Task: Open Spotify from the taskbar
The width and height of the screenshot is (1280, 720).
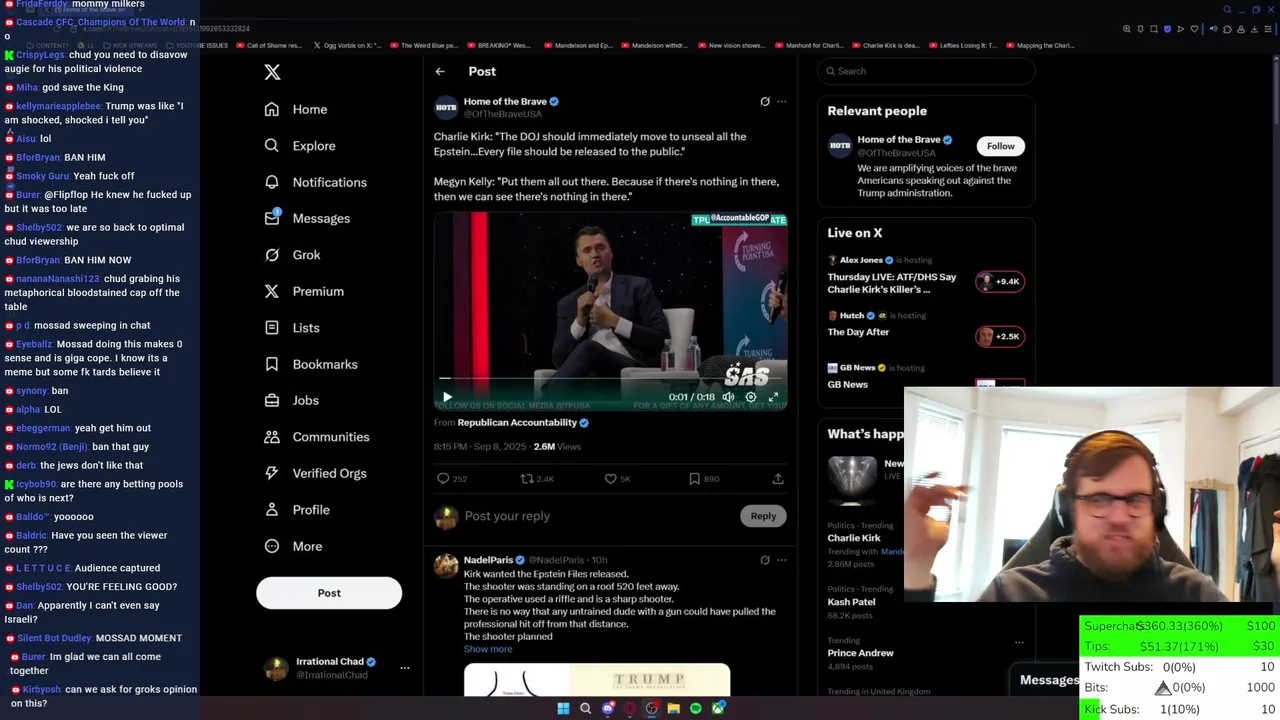Action: pyautogui.click(x=696, y=709)
